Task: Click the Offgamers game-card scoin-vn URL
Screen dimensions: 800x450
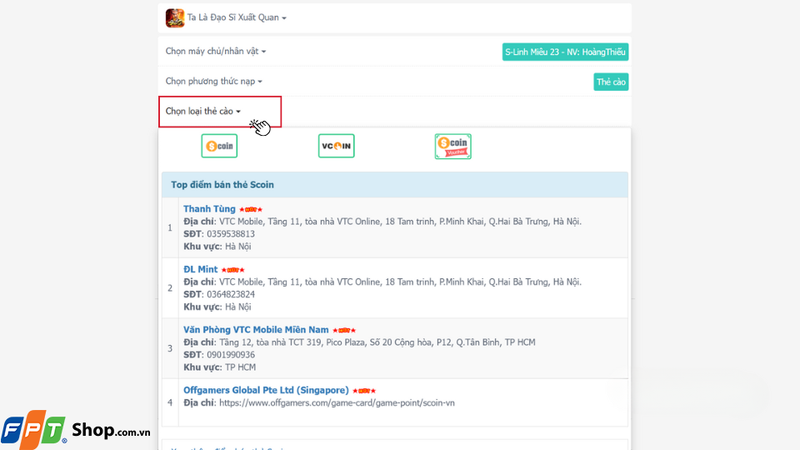Action: point(337,403)
